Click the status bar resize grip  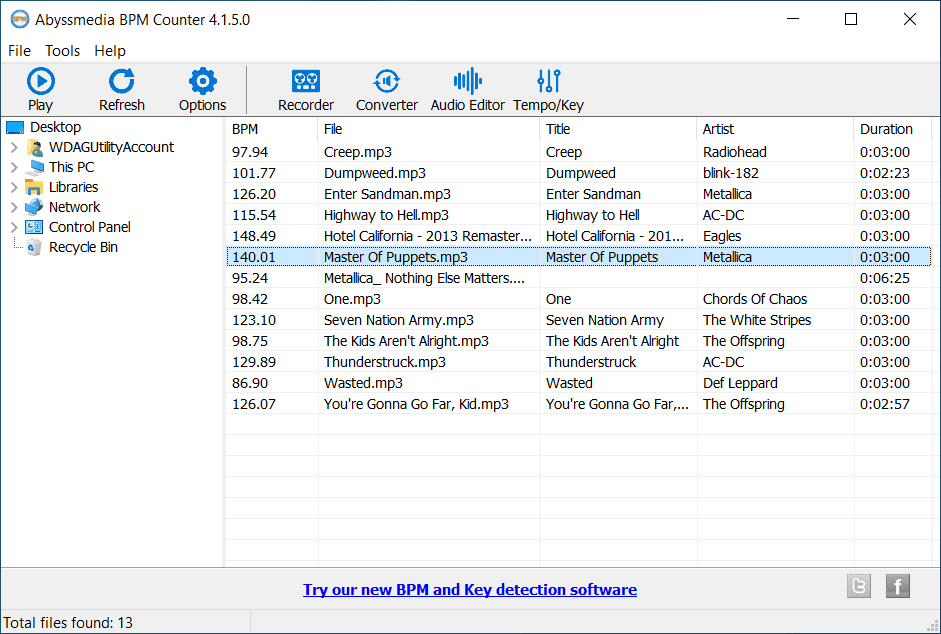point(934,626)
